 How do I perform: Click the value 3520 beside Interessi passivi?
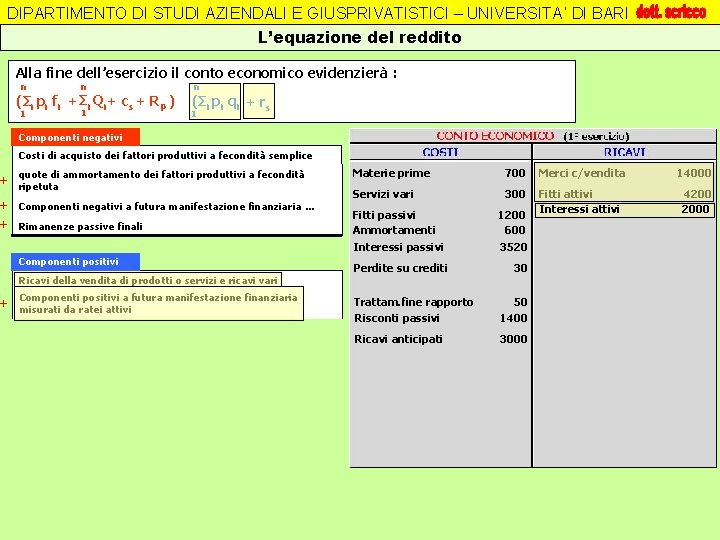[513, 247]
